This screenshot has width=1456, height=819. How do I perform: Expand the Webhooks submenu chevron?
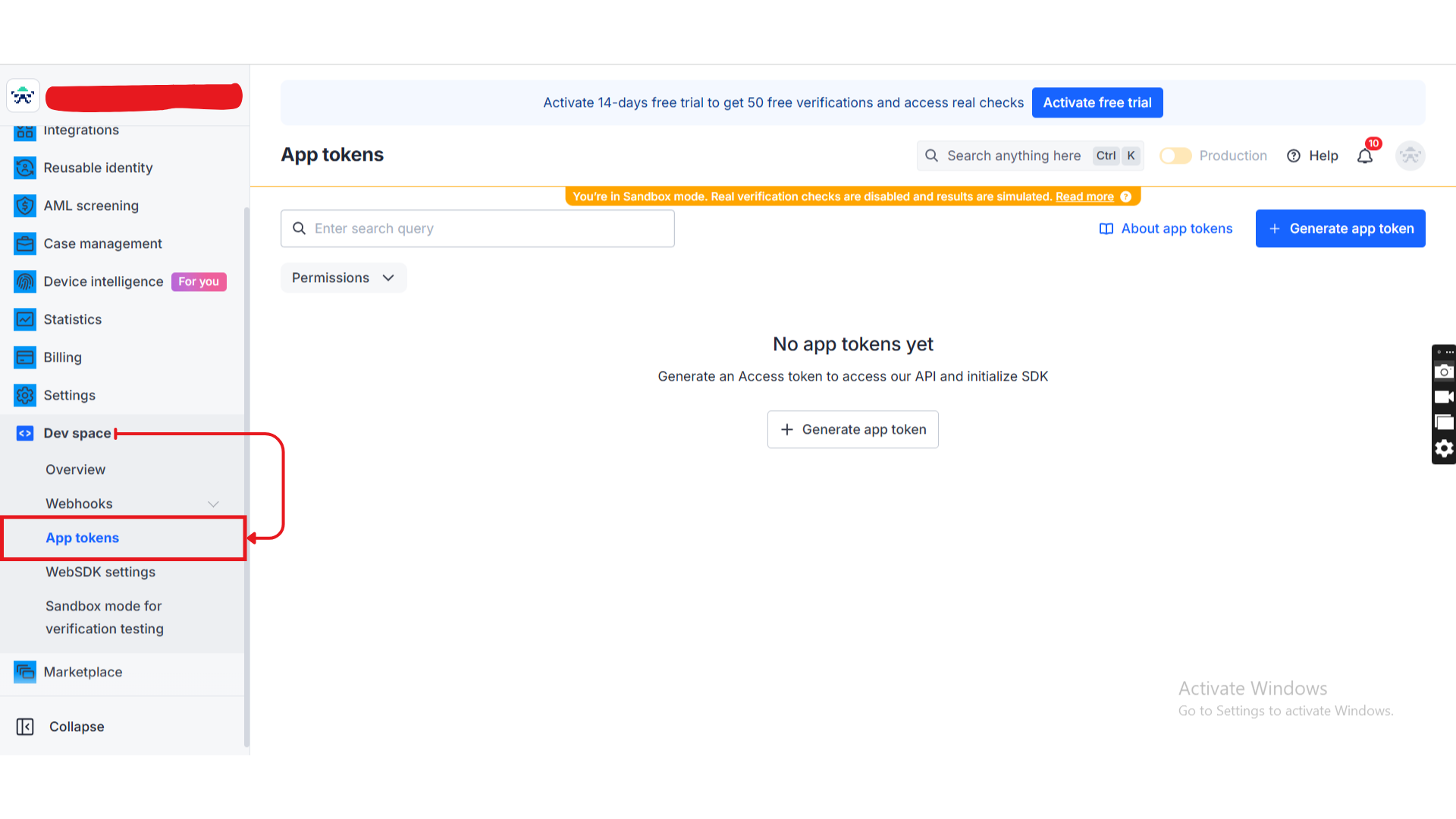tap(213, 504)
